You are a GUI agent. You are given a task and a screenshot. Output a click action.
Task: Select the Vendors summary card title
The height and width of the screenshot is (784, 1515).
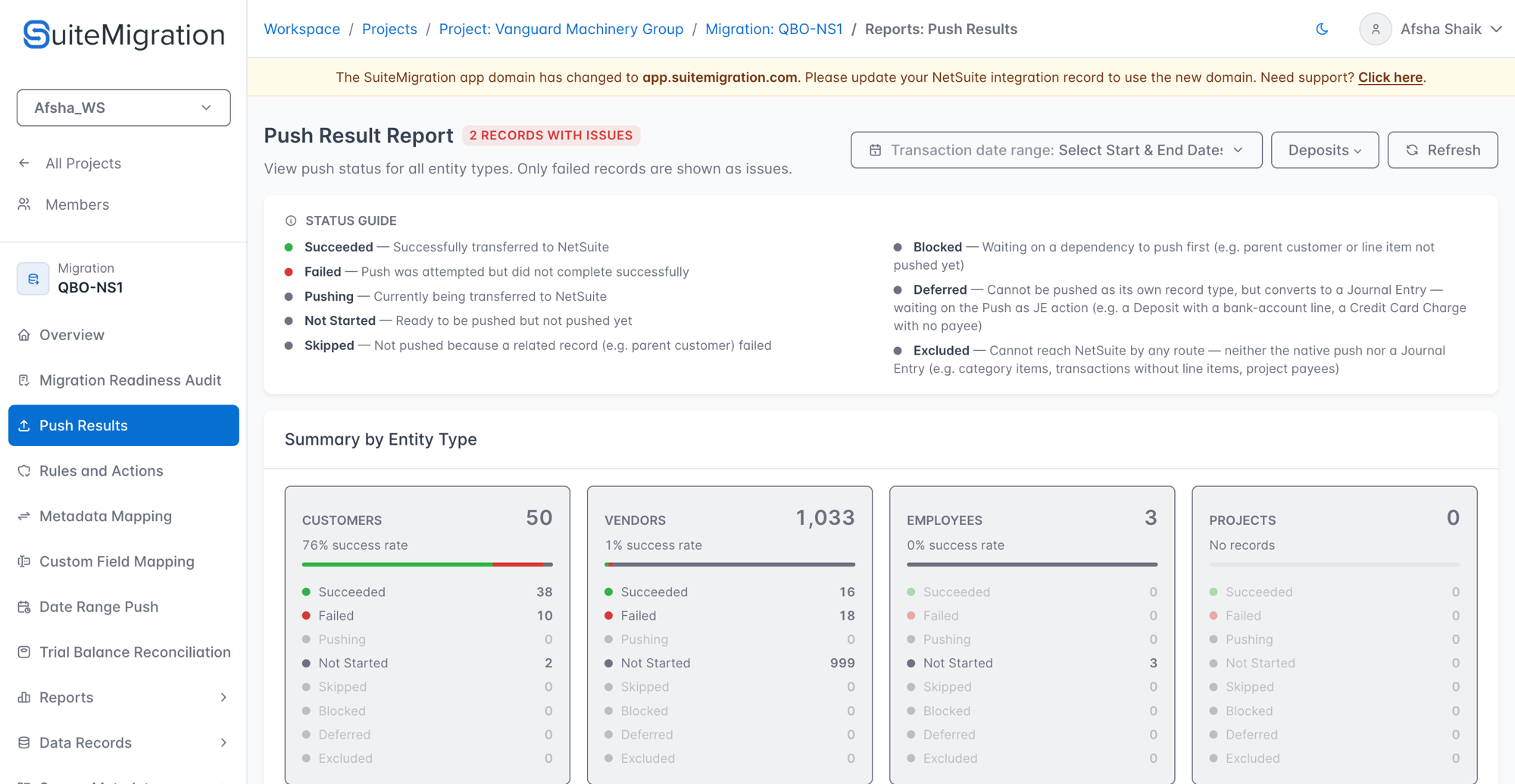[x=635, y=520]
